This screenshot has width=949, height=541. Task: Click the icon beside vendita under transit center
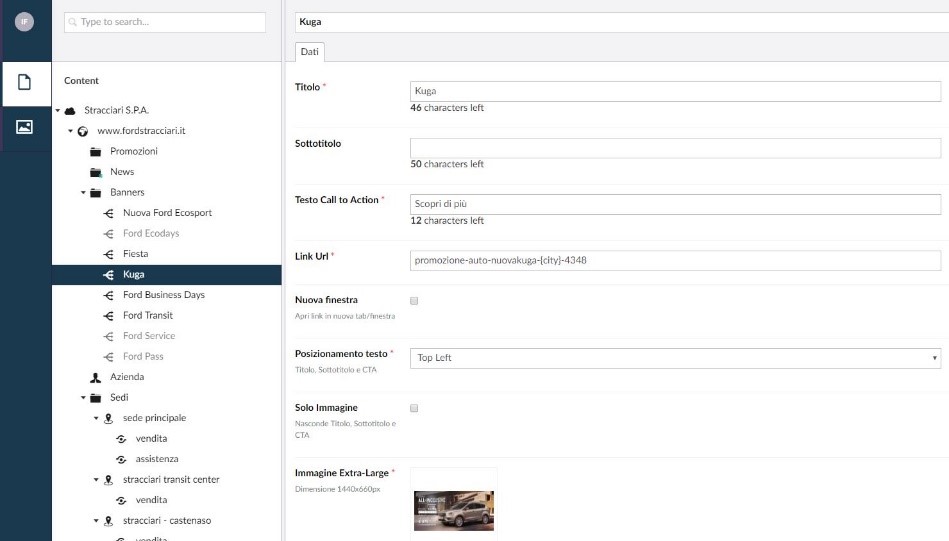click(121, 500)
